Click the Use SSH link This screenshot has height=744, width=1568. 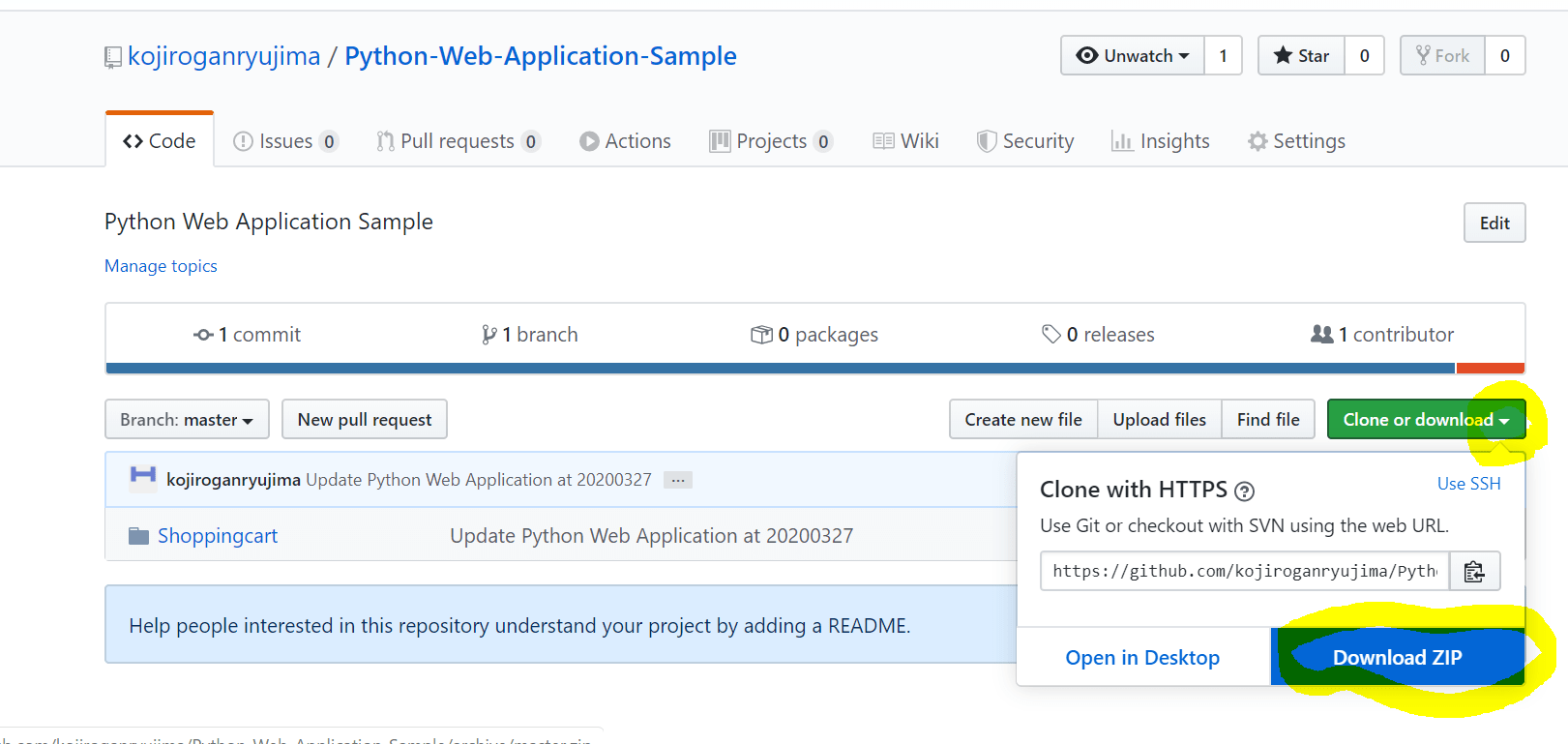[1468, 484]
